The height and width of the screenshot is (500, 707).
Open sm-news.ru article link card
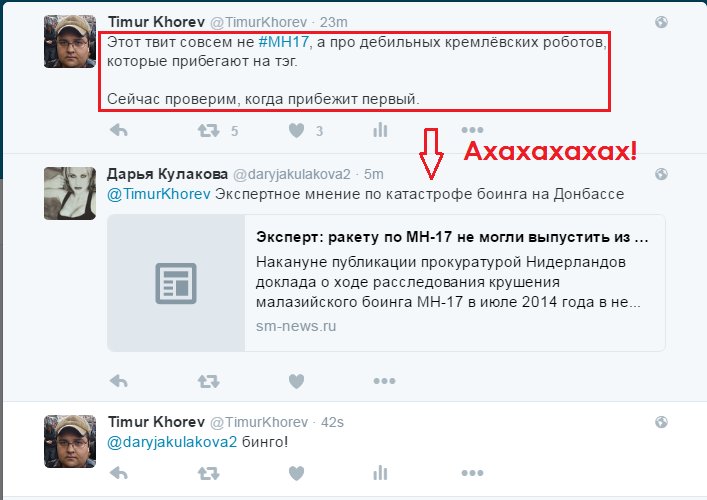point(386,283)
